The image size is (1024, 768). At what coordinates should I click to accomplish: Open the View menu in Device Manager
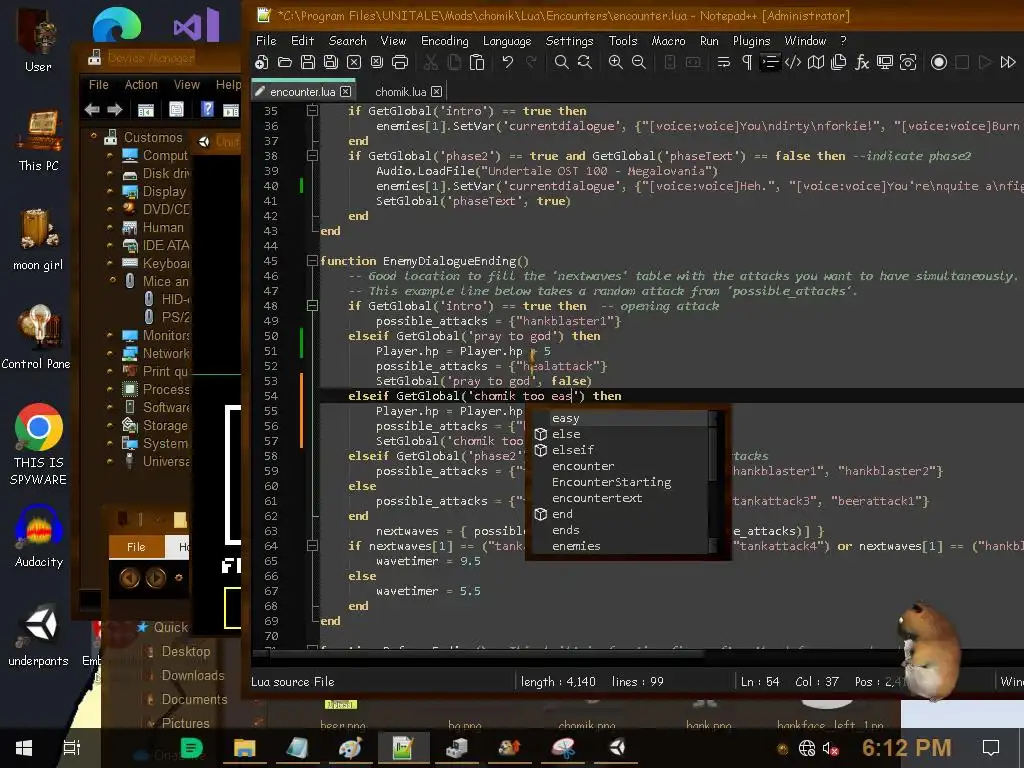click(x=187, y=85)
